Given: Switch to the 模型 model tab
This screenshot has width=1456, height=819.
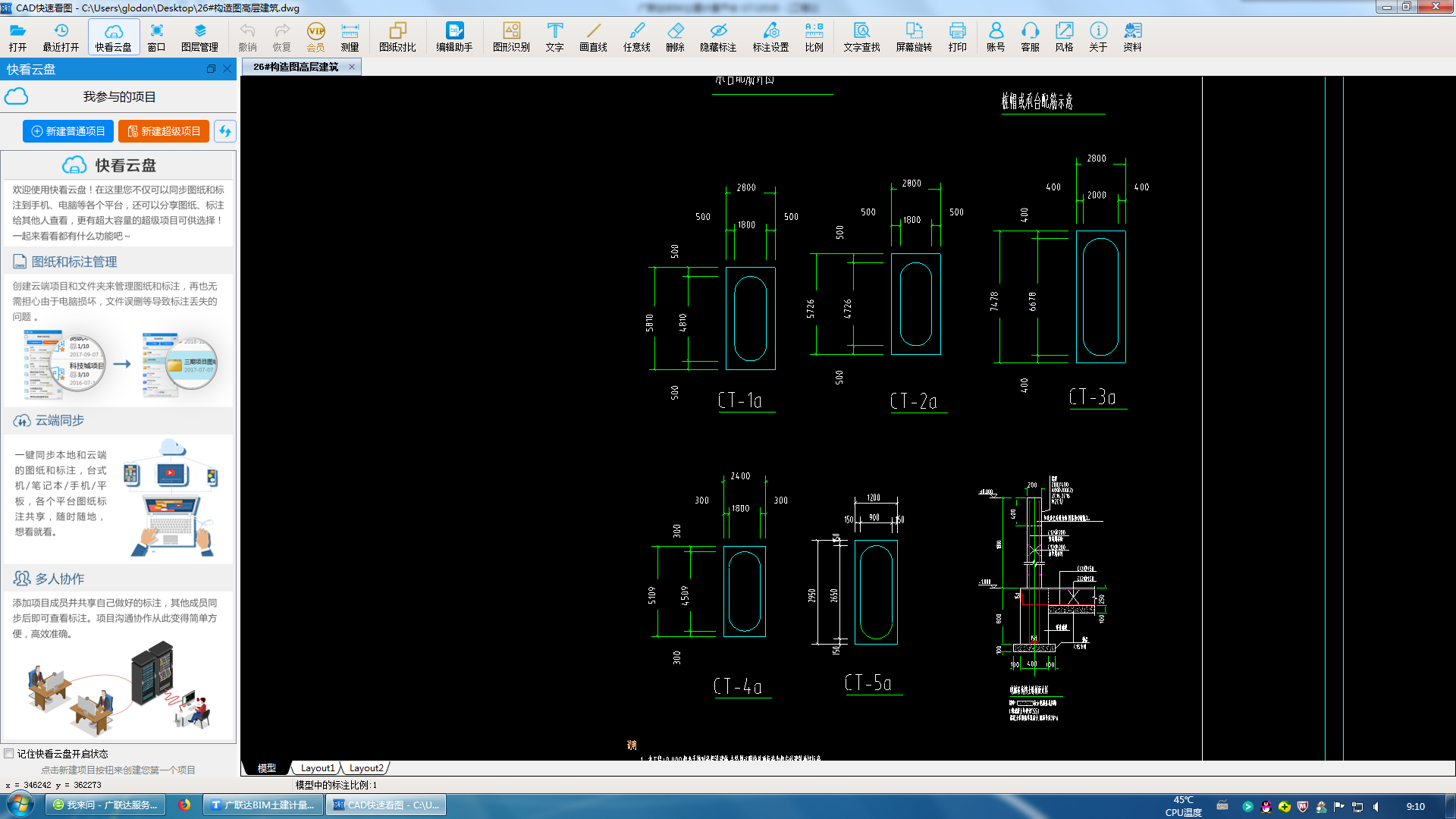Looking at the screenshot, I should 266,768.
